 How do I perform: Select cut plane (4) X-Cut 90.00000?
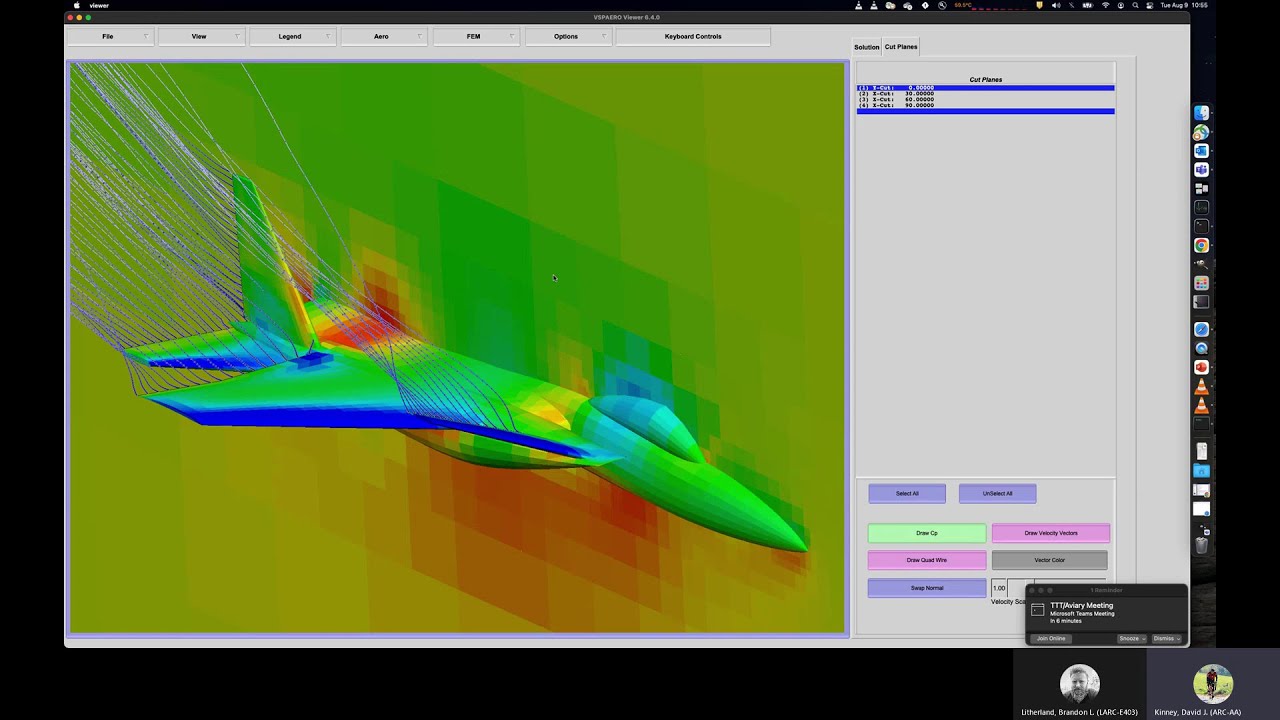985,105
